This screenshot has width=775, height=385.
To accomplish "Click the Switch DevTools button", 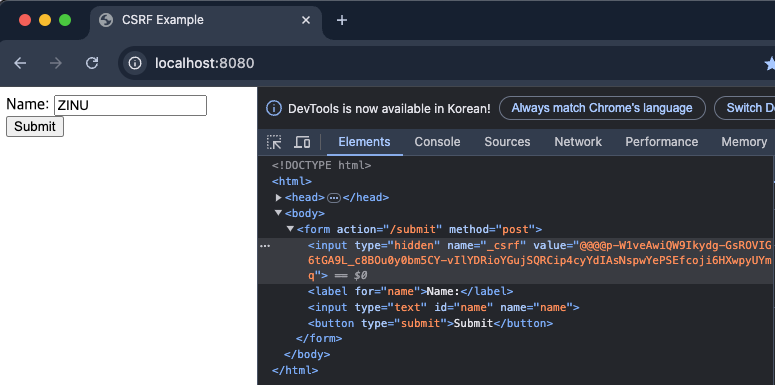I will 745,108.
